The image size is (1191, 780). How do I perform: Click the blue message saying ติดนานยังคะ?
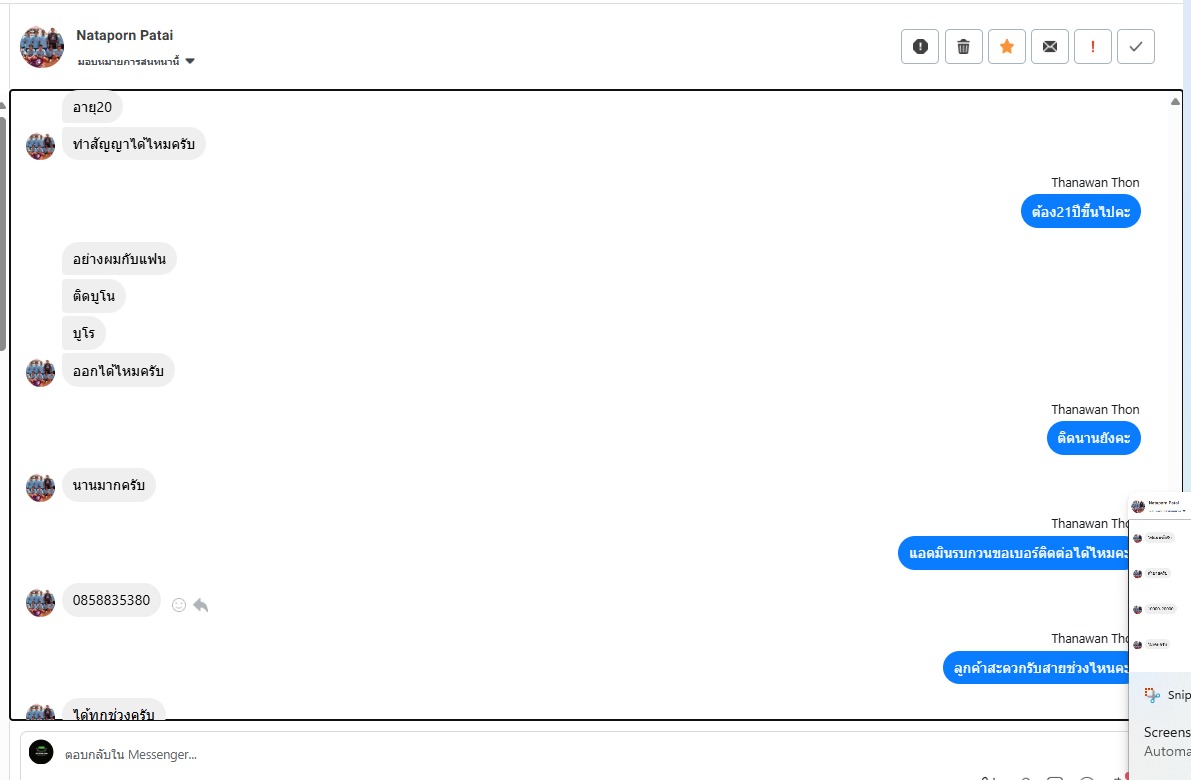[x=1094, y=438]
